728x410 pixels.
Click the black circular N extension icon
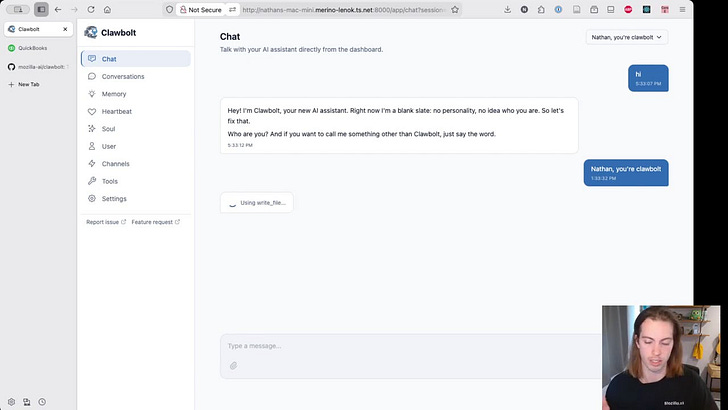(524, 9)
